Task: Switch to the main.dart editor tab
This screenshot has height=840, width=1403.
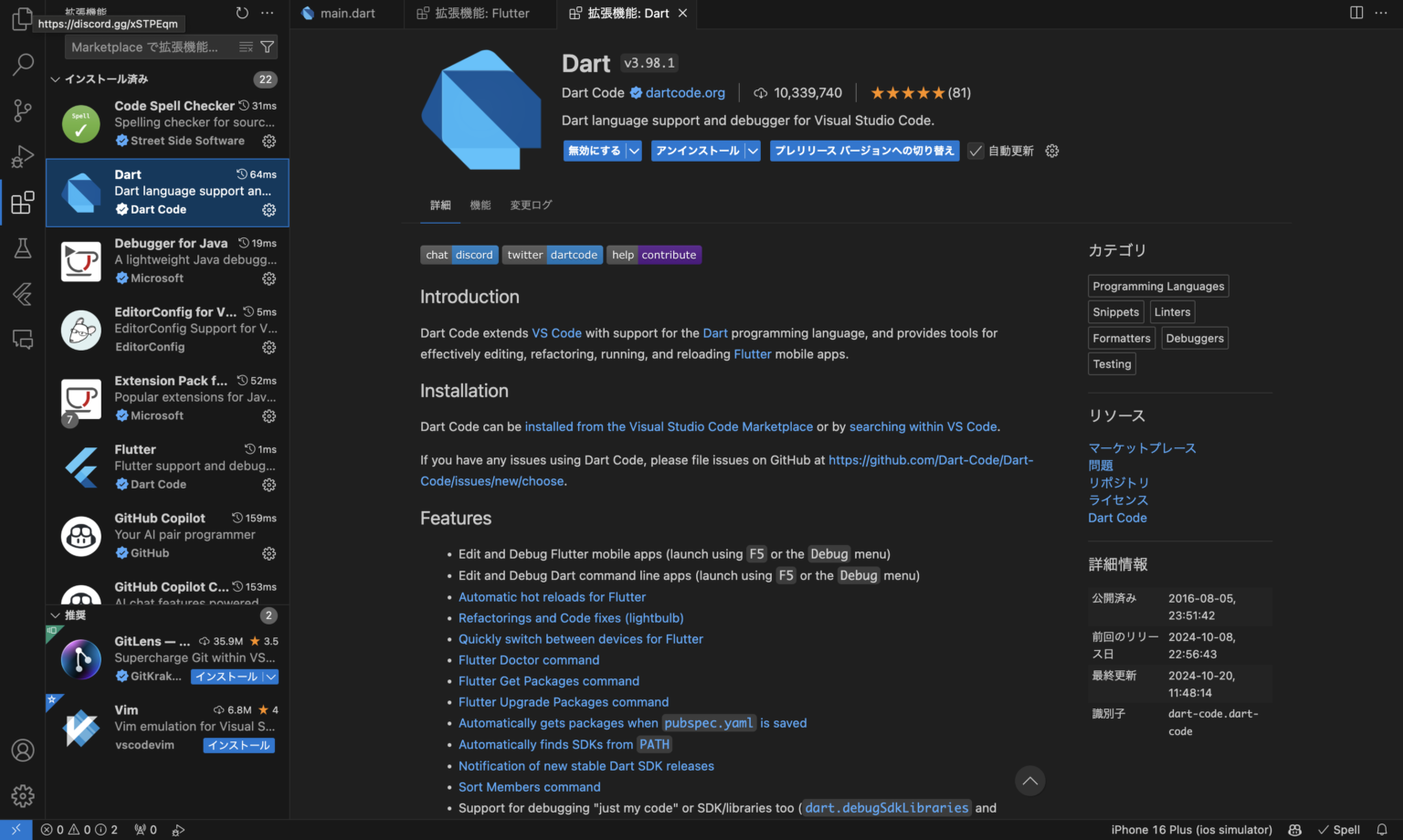Action: pos(345,14)
